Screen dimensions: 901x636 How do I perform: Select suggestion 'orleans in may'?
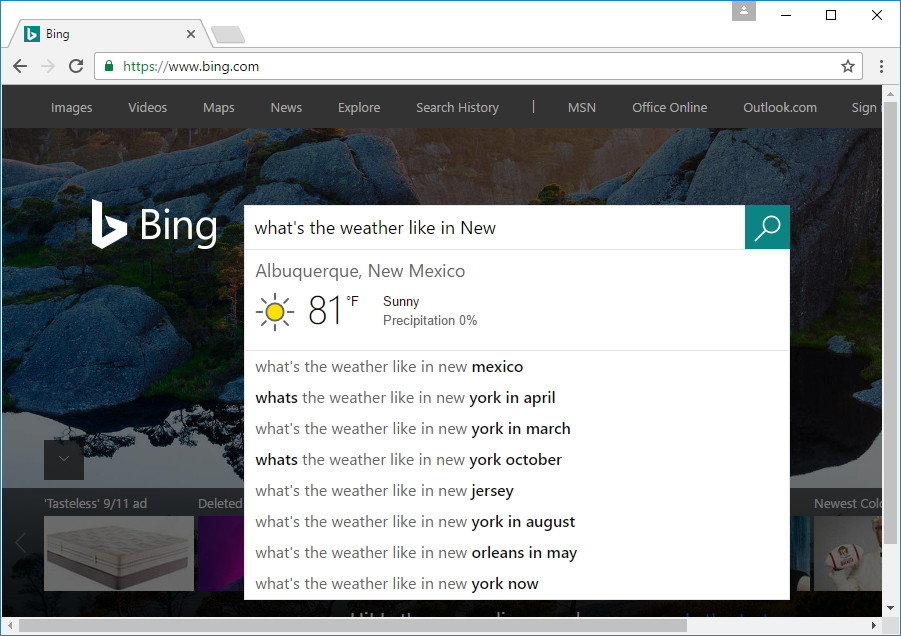(517, 553)
